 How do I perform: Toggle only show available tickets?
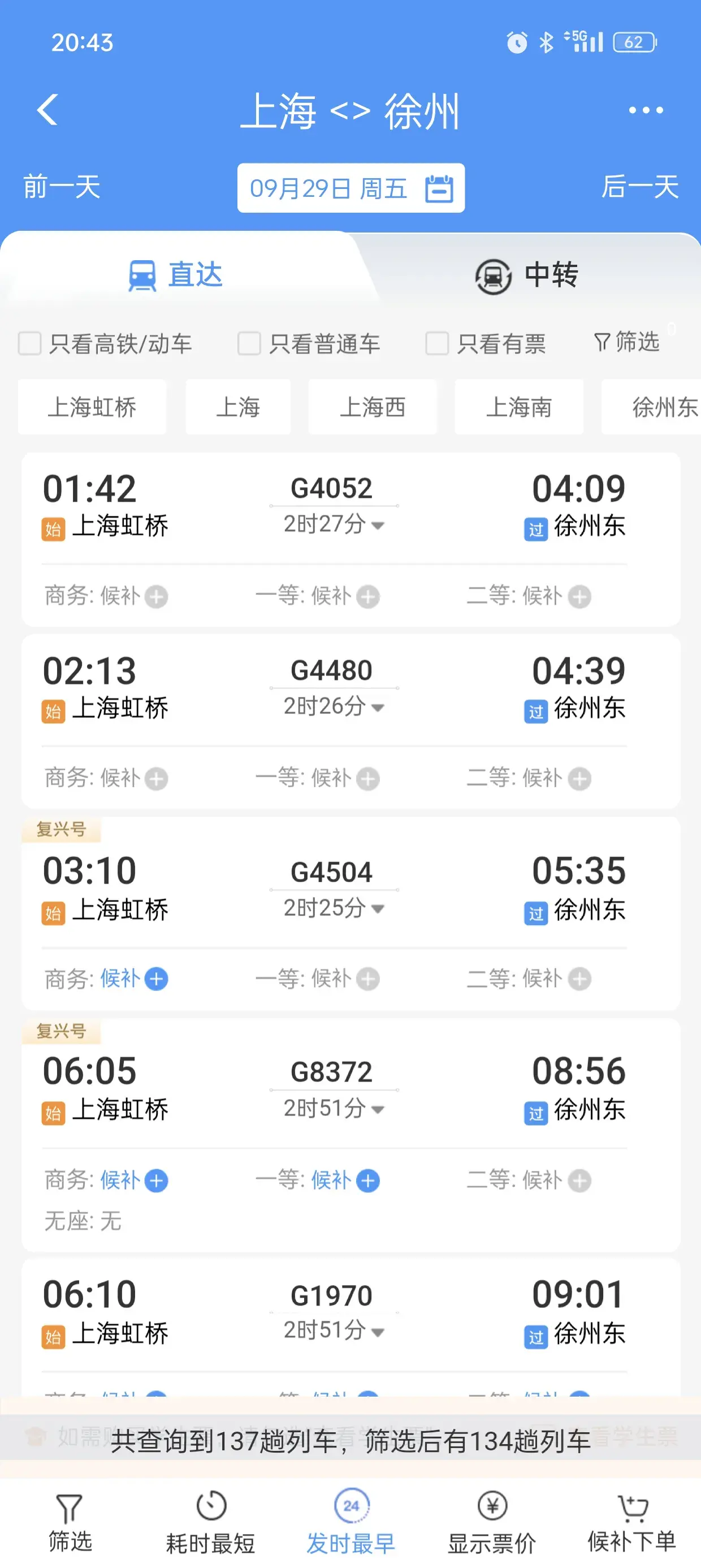tap(437, 343)
